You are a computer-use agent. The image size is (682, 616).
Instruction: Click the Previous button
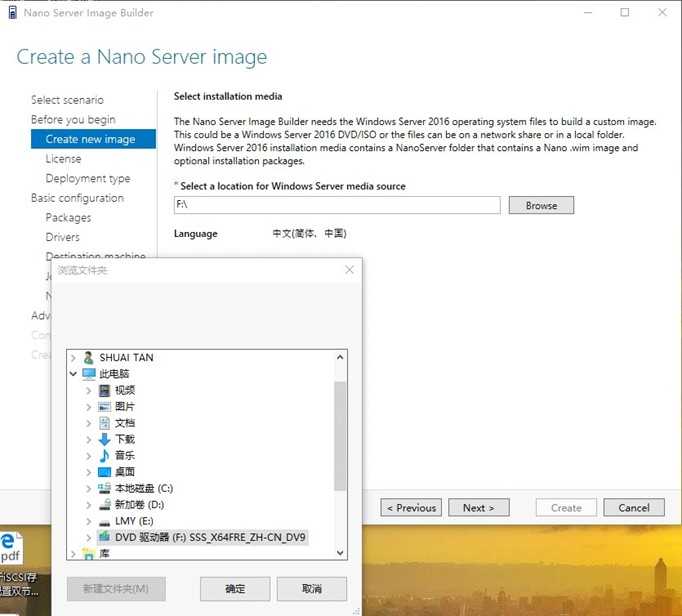(411, 508)
